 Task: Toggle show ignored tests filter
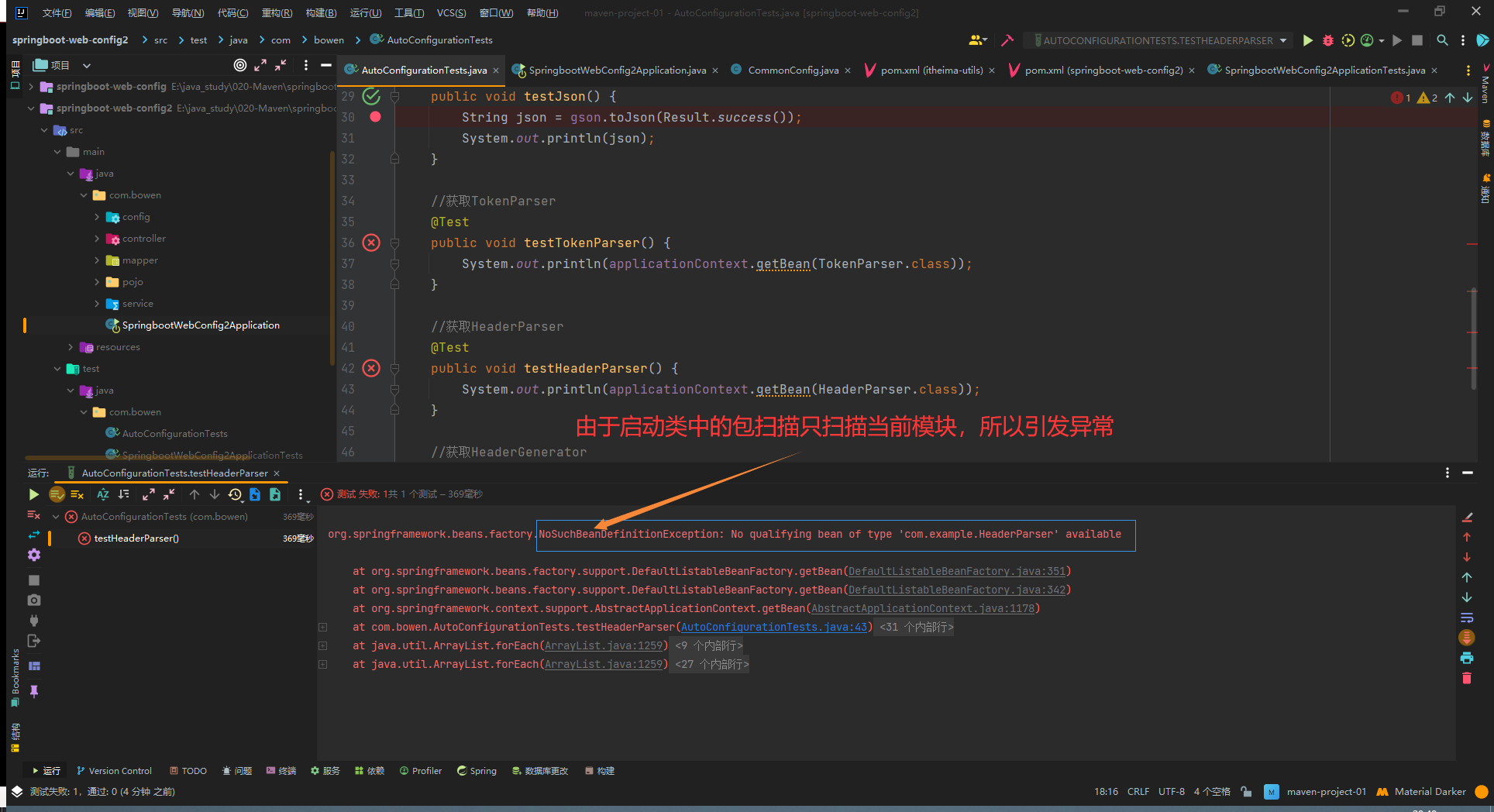point(77,494)
